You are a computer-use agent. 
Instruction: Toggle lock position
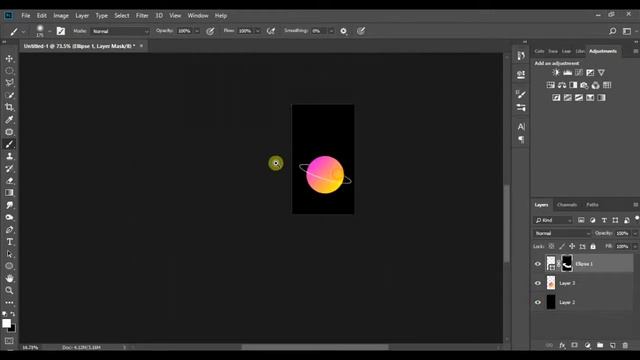572,247
